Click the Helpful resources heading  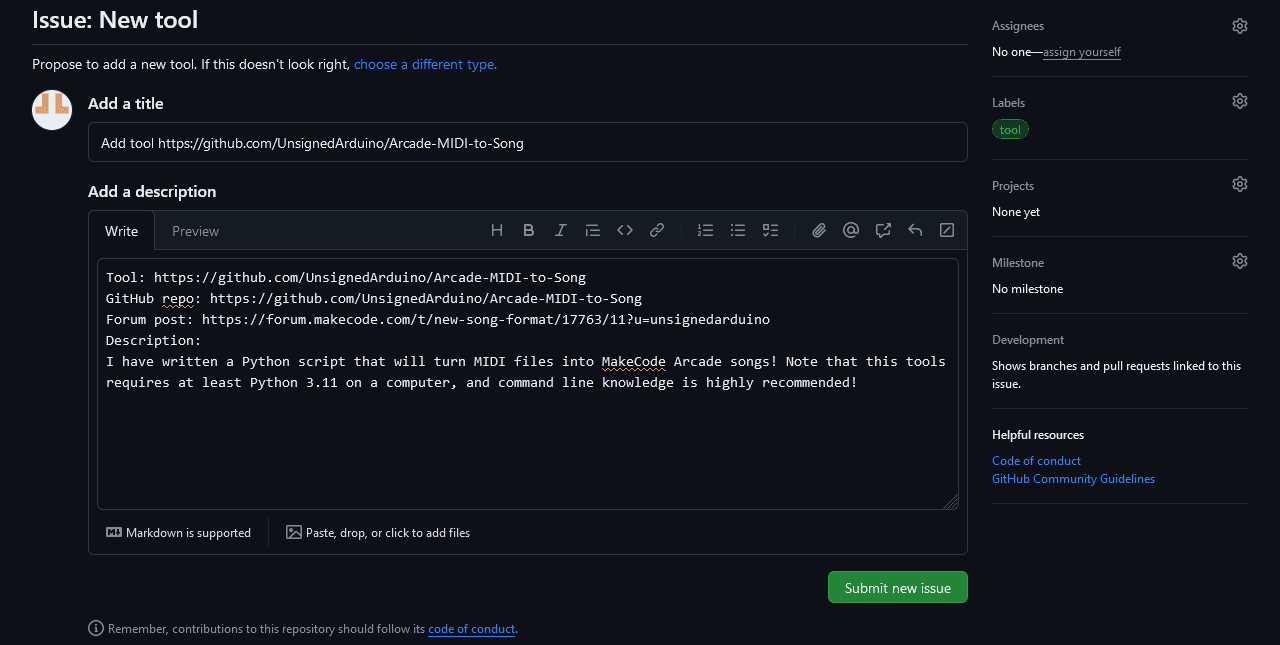click(1038, 435)
